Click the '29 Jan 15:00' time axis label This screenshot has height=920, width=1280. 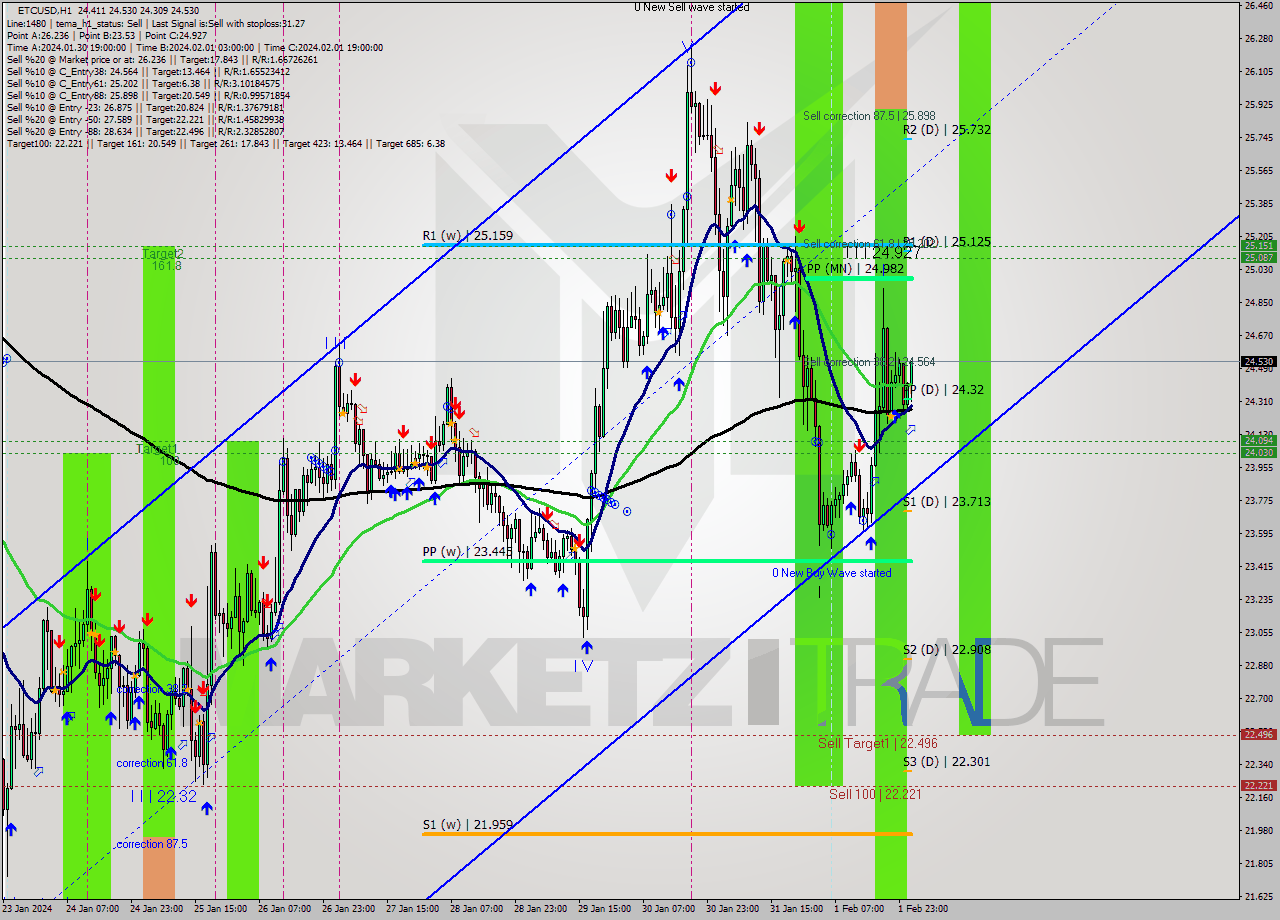coord(606,909)
